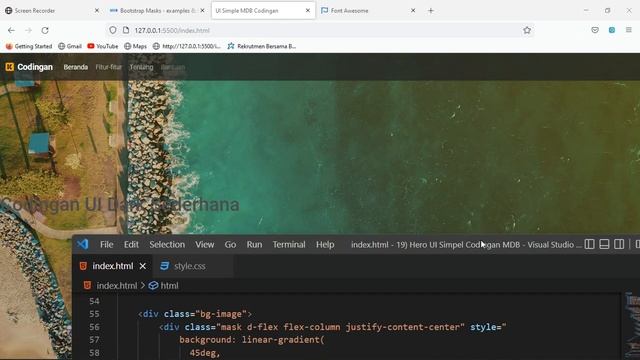This screenshot has height=360, width=640.
Task: Click the linear-gradient text on line 57
Action: (x=280, y=340)
